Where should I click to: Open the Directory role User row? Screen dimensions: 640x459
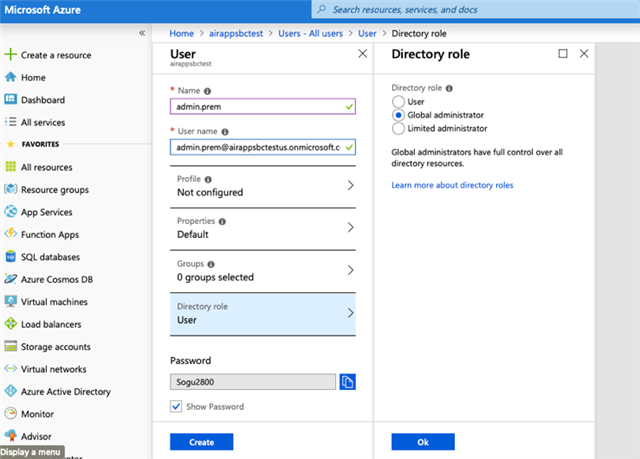263,314
